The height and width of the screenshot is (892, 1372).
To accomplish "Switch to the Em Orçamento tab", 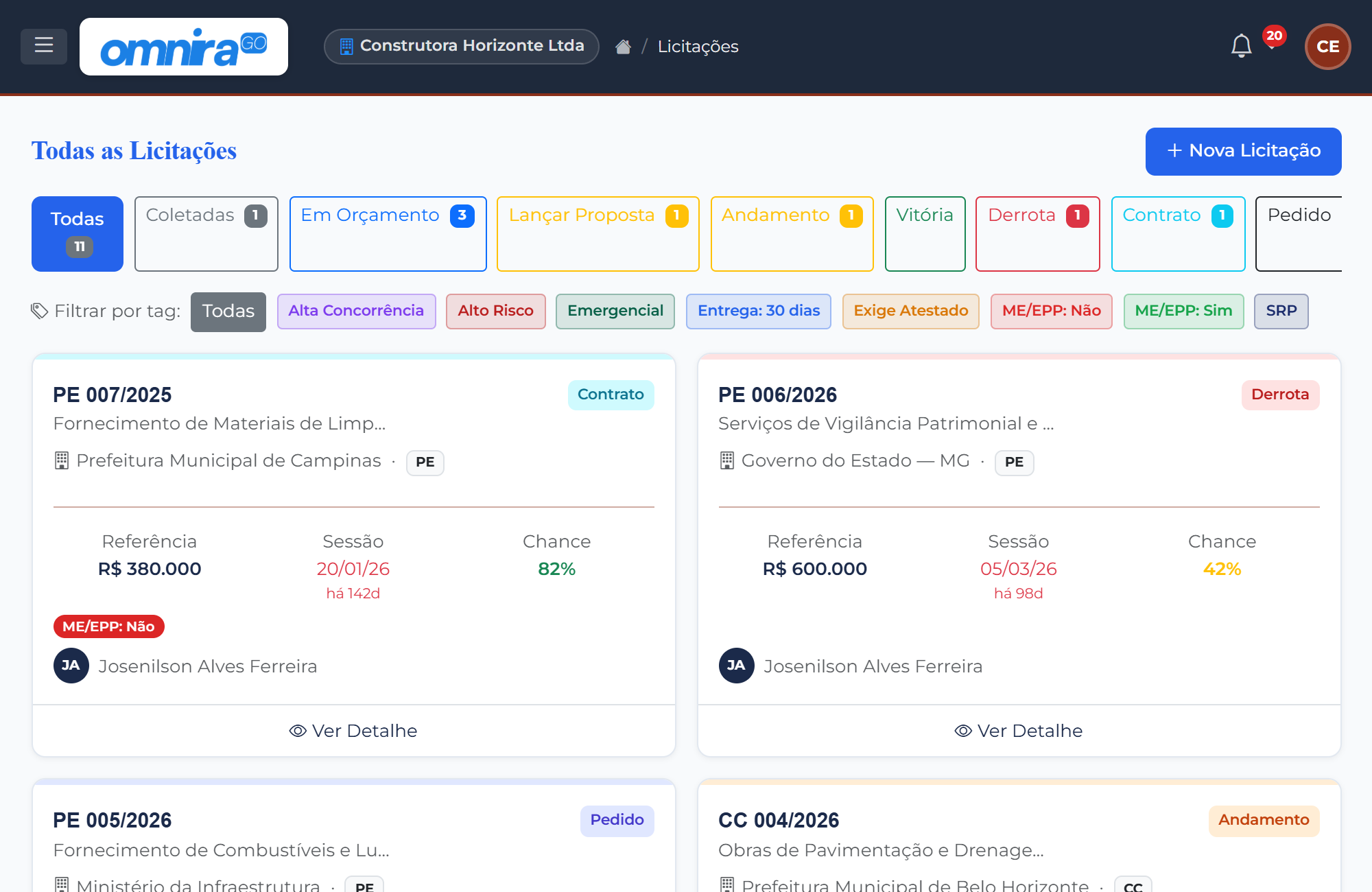I will 388,234.
